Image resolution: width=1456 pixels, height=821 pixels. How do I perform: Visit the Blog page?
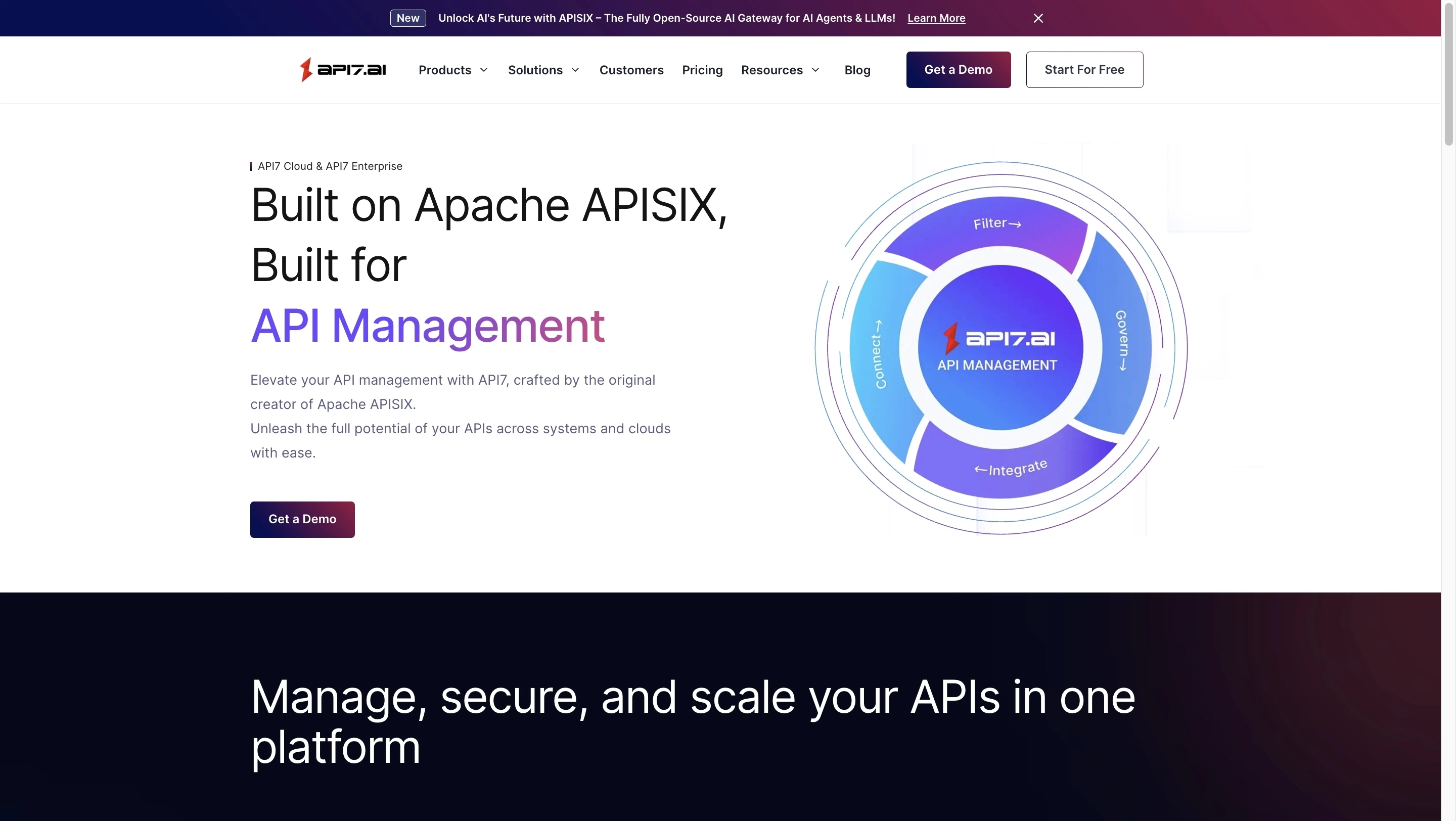pos(857,70)
